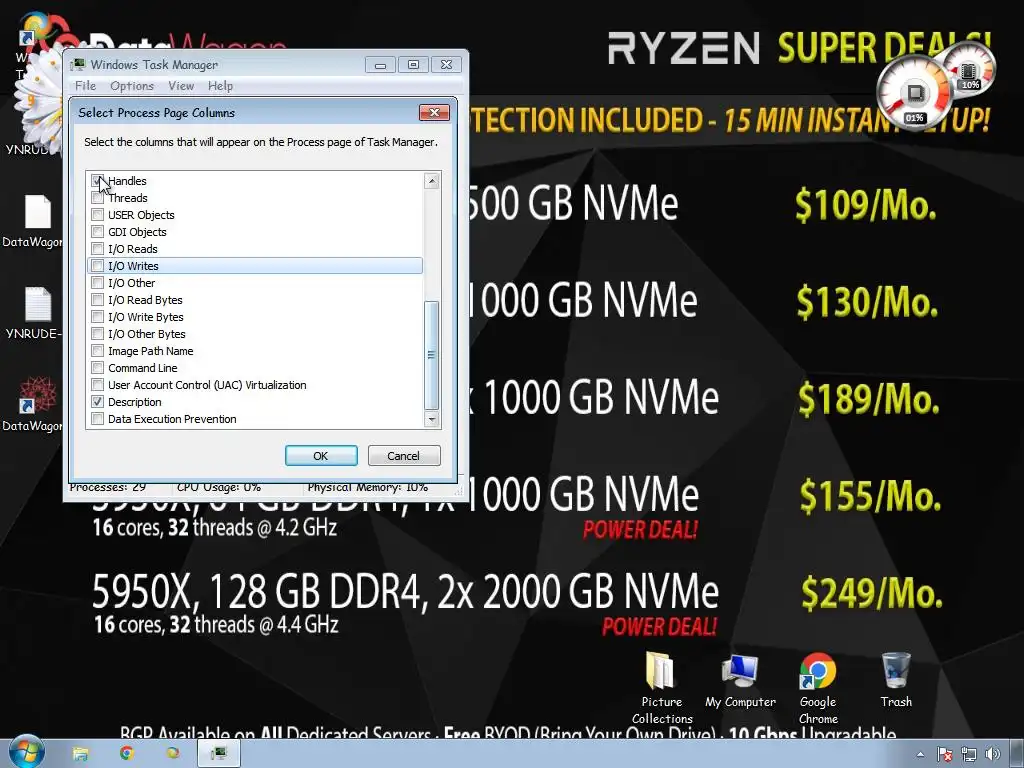The width and height of the screenshot is (1024, 768).
Task: Check the USER Objects column
Action: tap(97, 215)
